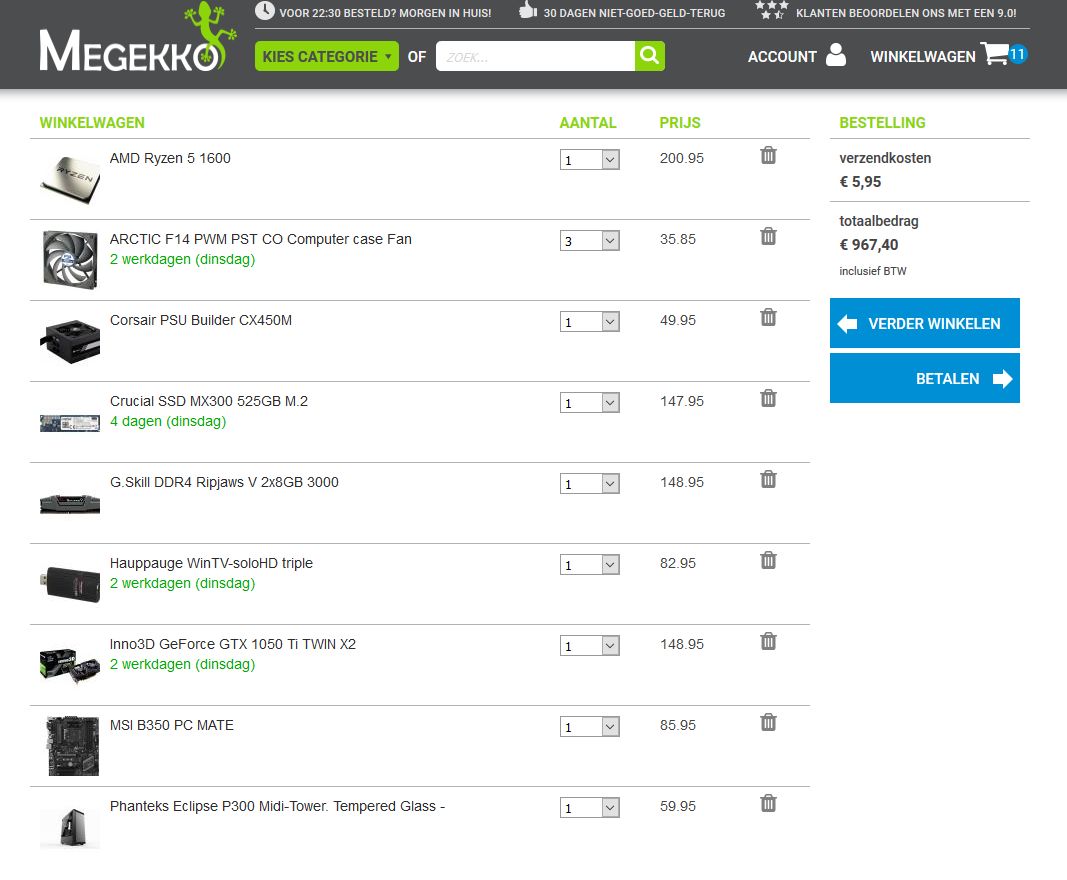The image size is (1067, 880).
Task: Open quantity dropdown for ARCTIC F14 fan
Action: 589,241
